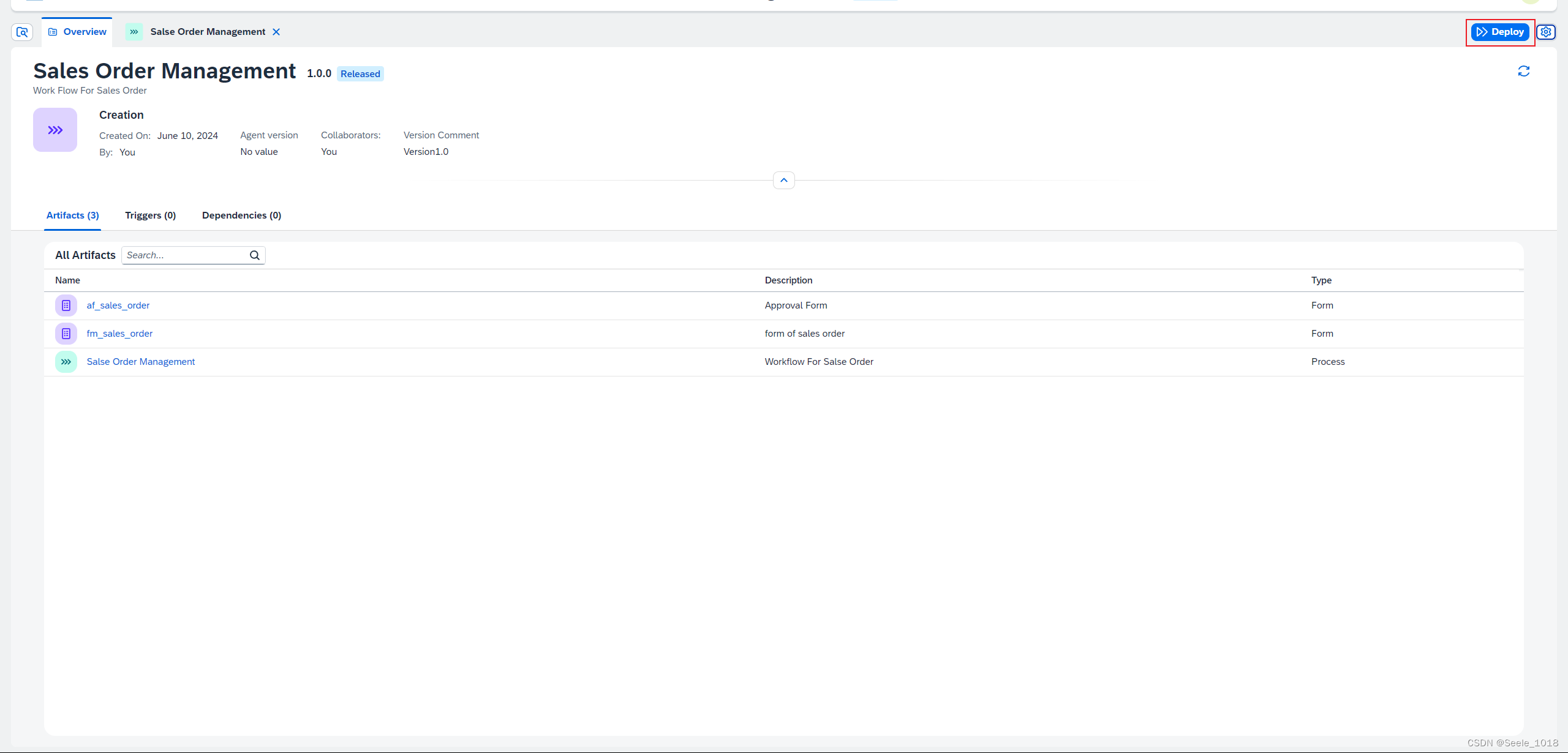Click the Description column header
The width and height of the screenshot is (1568, 753).
pos(789,280)
